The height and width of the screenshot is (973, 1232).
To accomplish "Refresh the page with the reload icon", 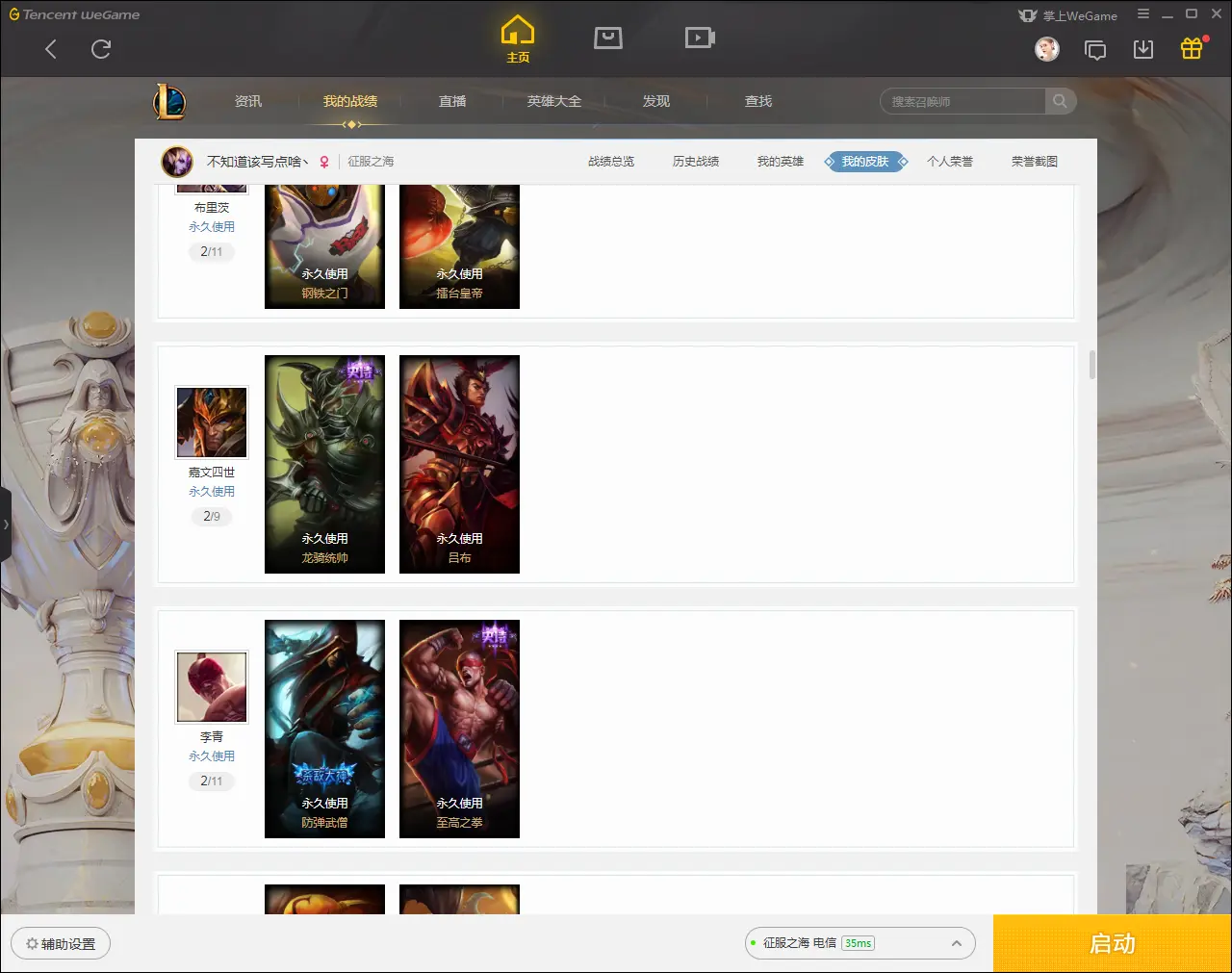I will pyautogui.click(x=101, y=49).
